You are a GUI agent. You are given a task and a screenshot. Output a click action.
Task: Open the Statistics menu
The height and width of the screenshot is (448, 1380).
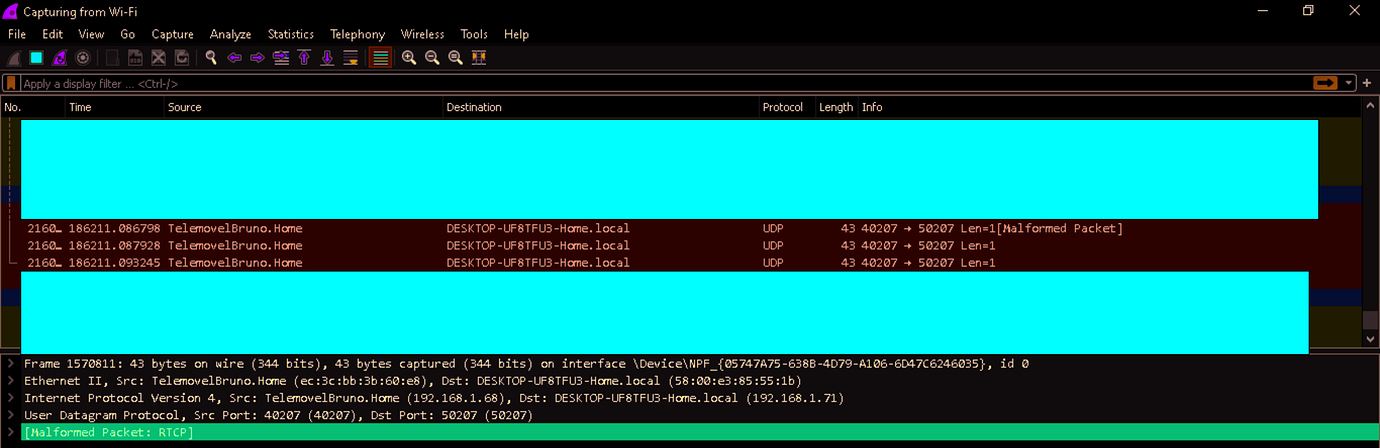(x=290, y=34)
